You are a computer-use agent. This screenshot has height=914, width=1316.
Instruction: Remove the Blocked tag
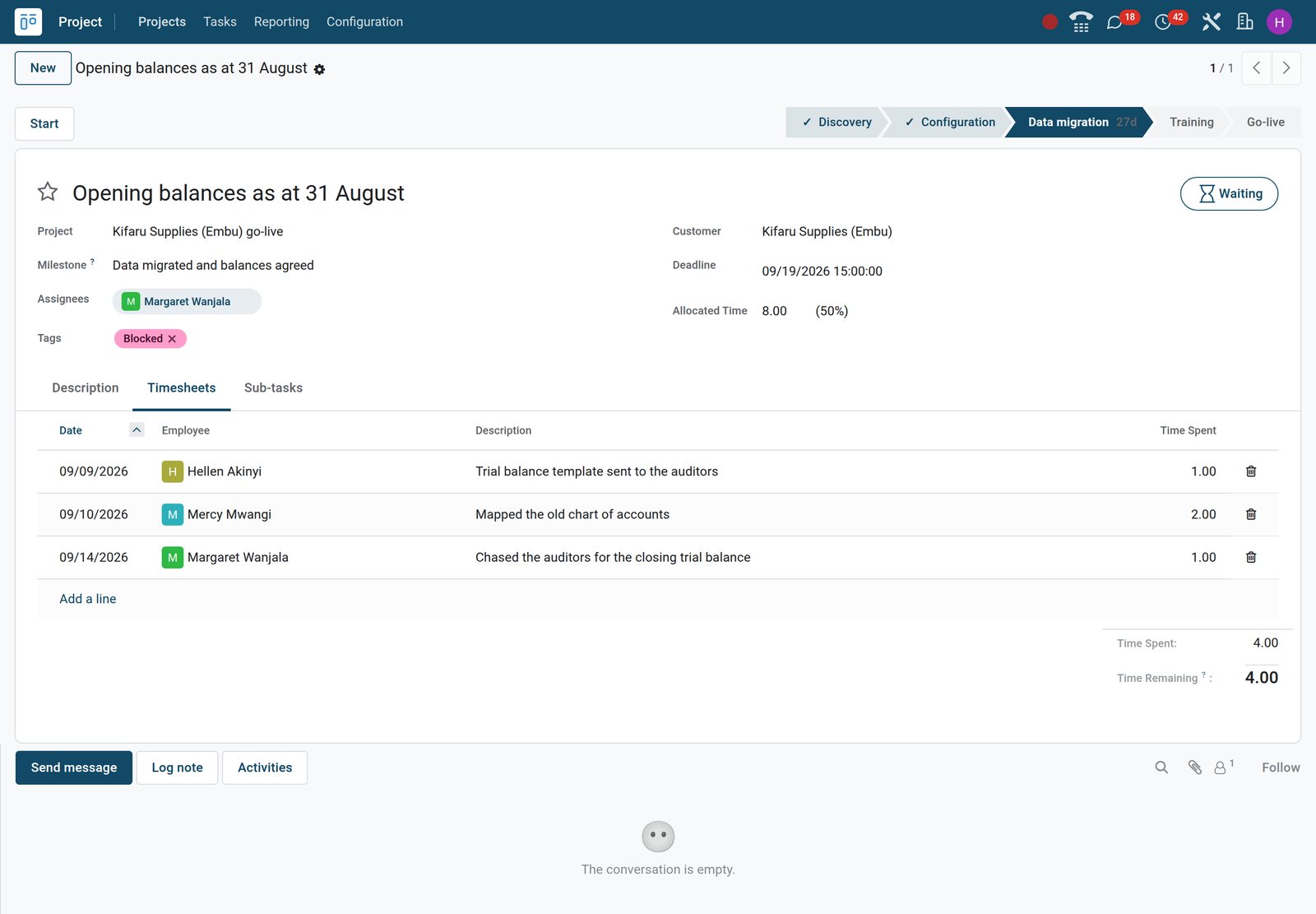[x=172, y=339]
